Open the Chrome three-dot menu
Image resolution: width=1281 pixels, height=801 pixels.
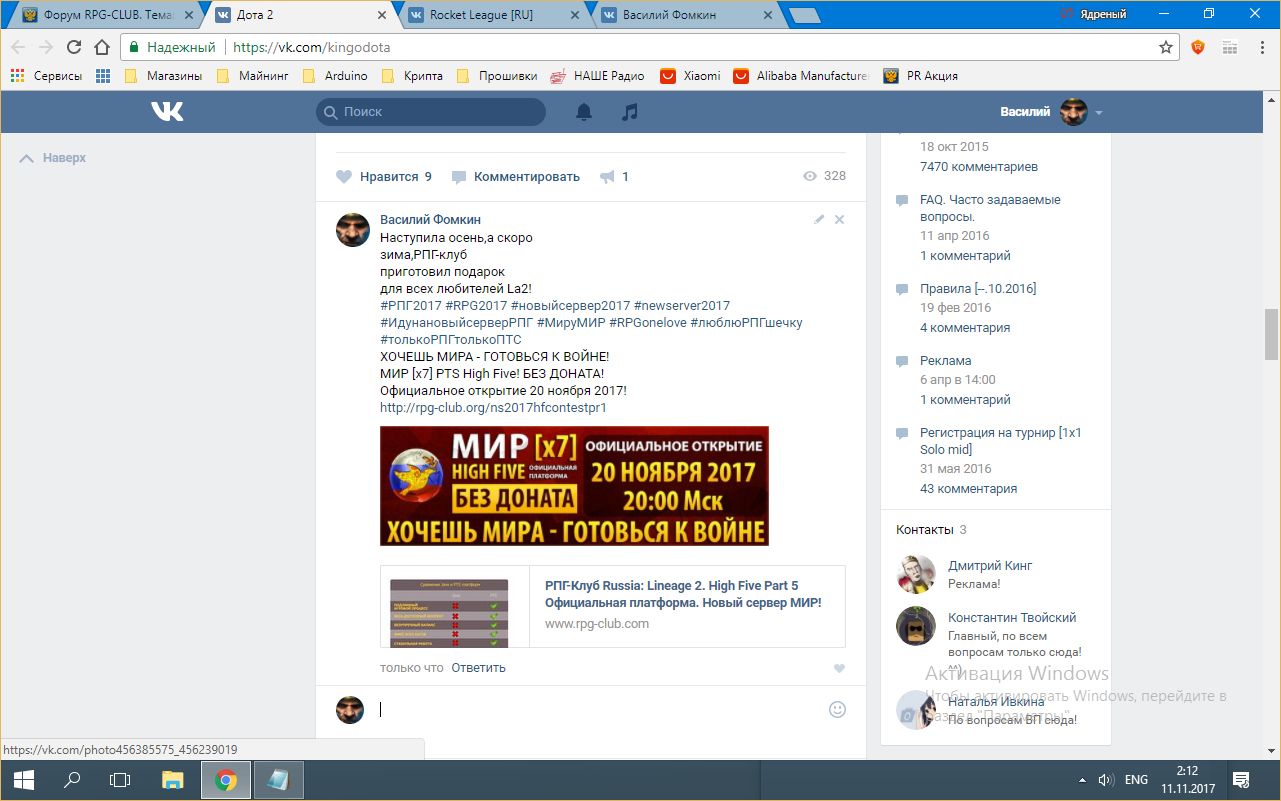1261,47
